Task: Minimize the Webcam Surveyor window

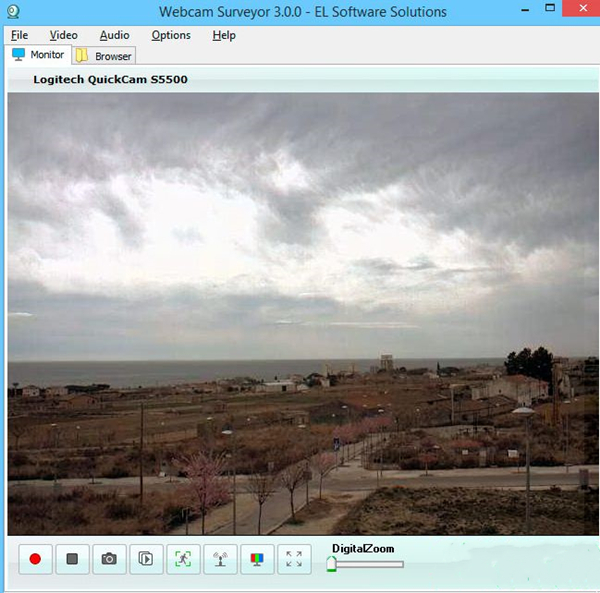Action: 525,8
